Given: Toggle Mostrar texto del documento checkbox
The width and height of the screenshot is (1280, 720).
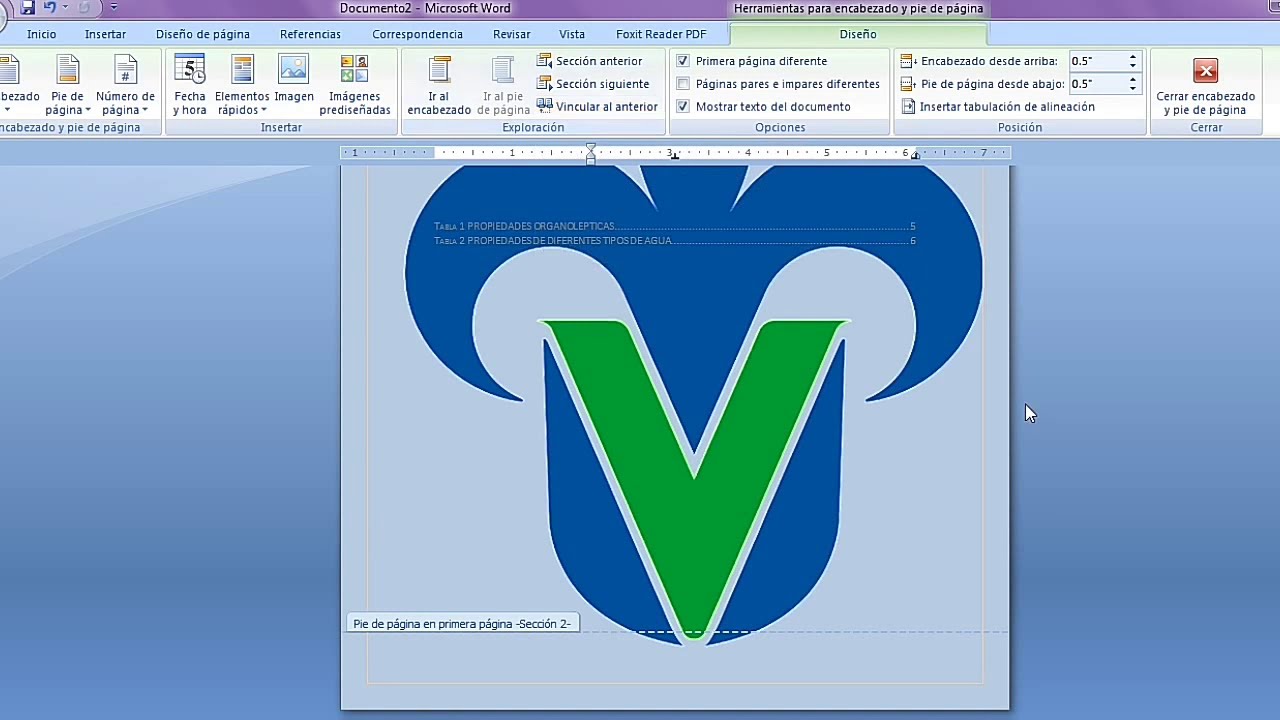Looking at the screenshot, I should tap(683, 106).
